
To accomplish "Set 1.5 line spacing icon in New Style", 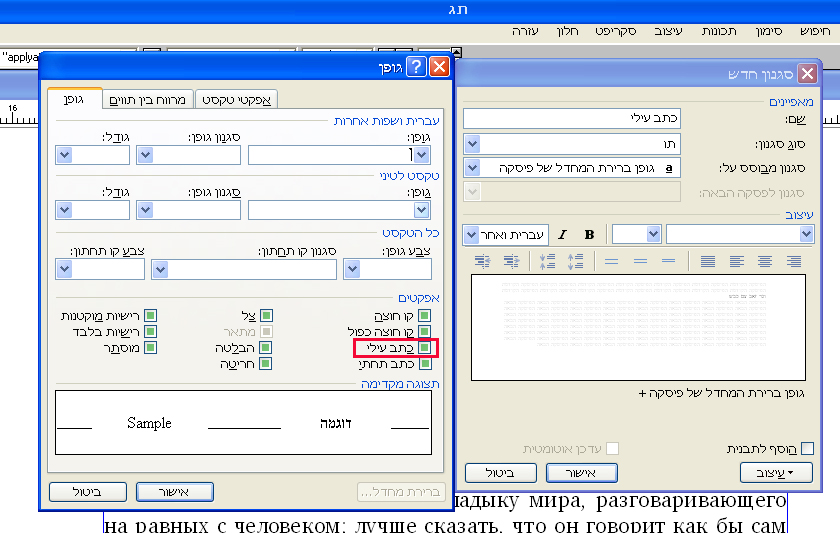I will pos(640,261).
